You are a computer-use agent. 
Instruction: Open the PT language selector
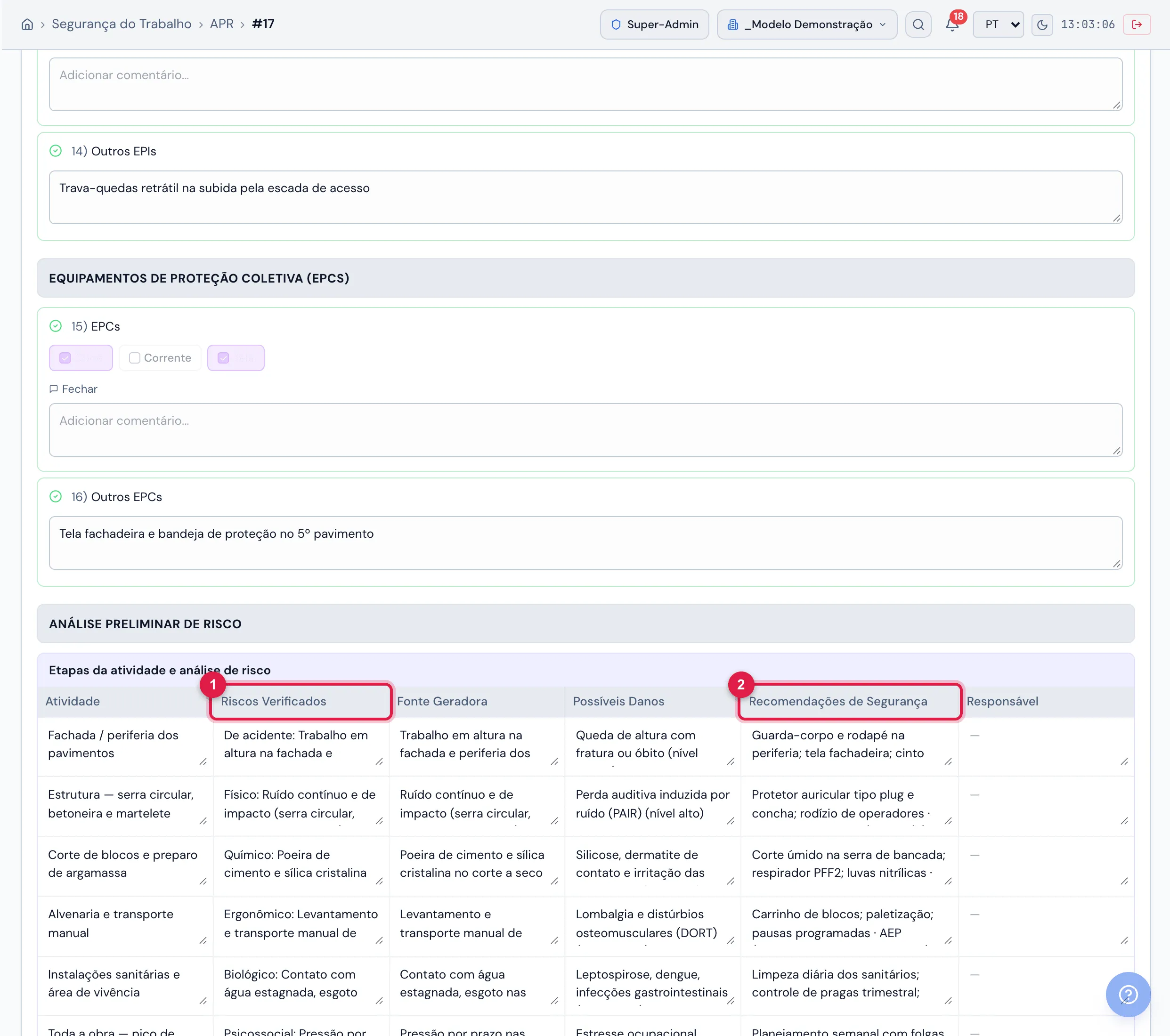pos(998,24)
